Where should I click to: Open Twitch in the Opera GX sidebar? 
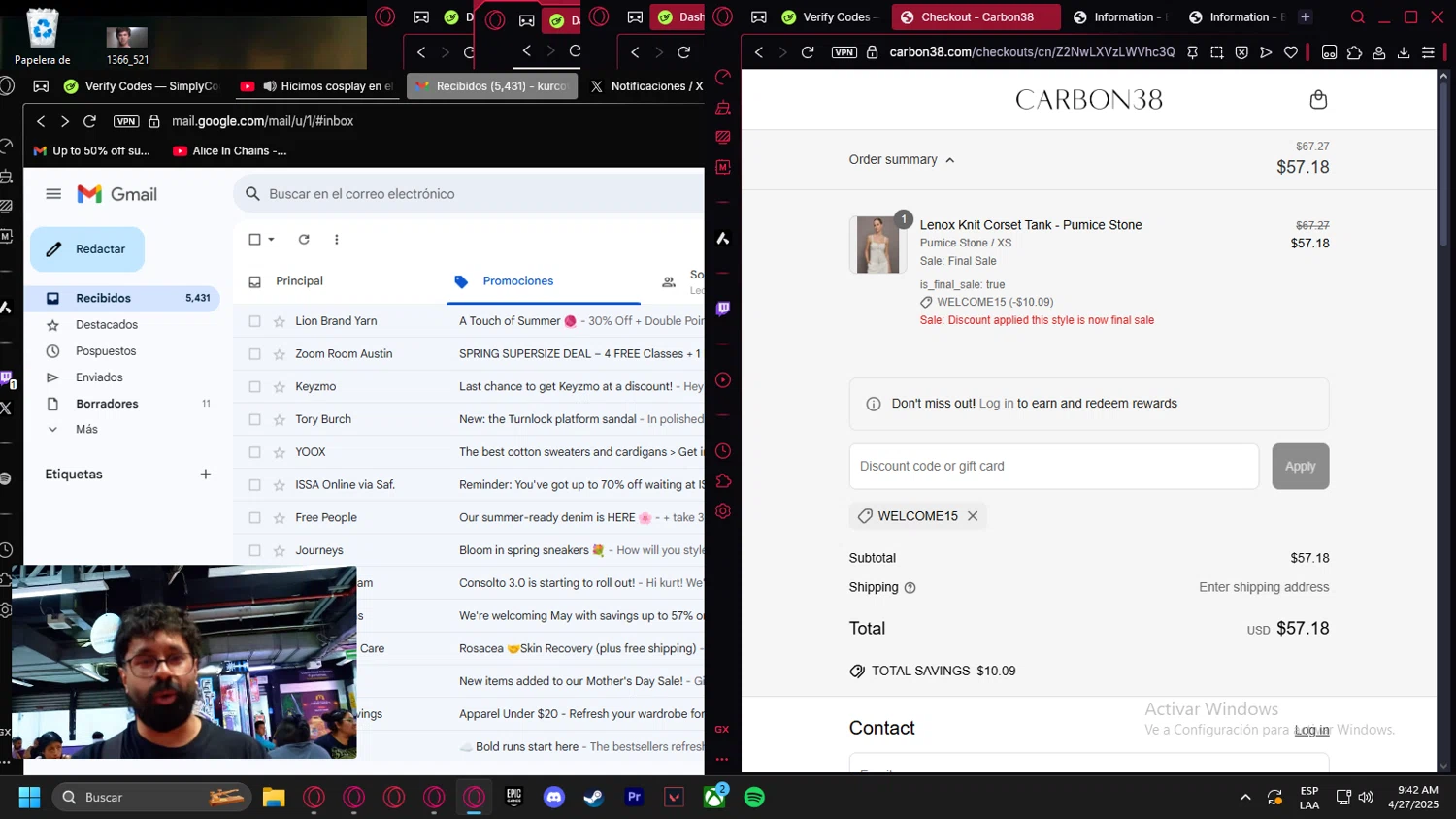click(723, 309)
